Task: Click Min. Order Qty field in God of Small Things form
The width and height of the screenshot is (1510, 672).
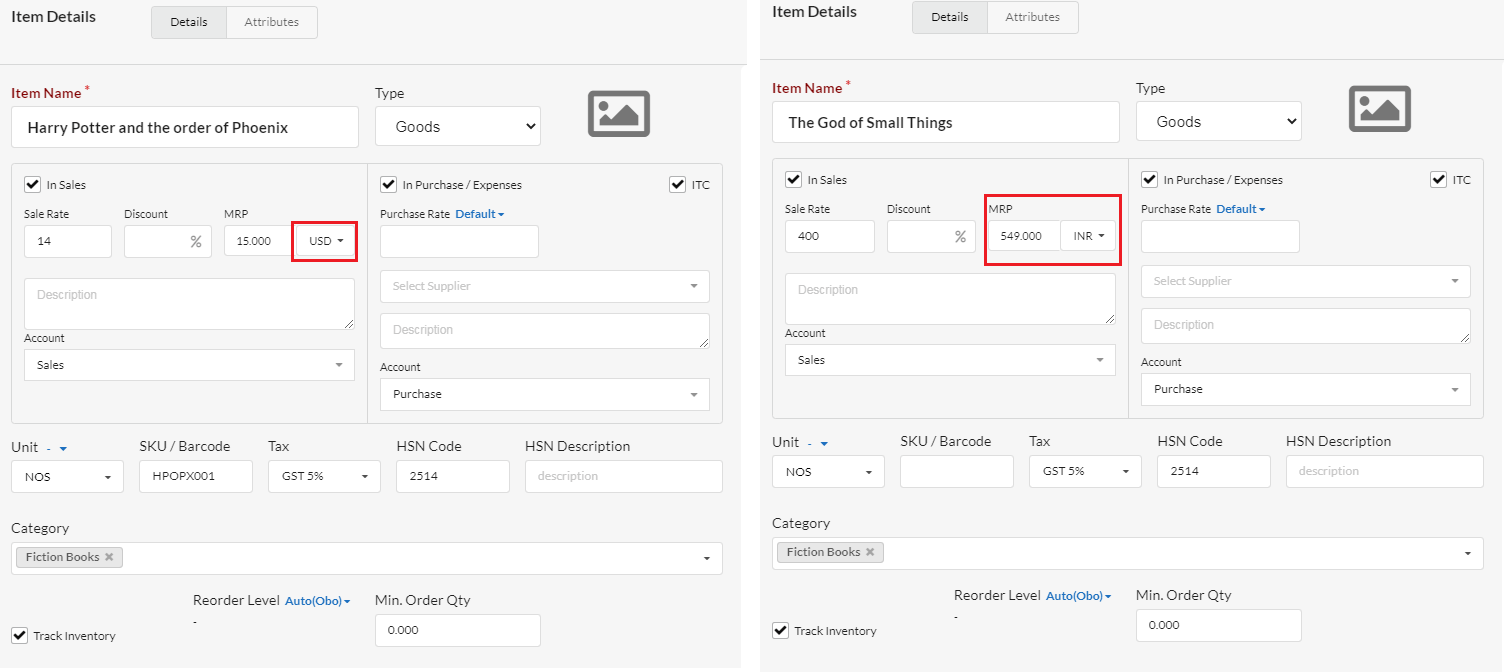Action: point(1219,625)
